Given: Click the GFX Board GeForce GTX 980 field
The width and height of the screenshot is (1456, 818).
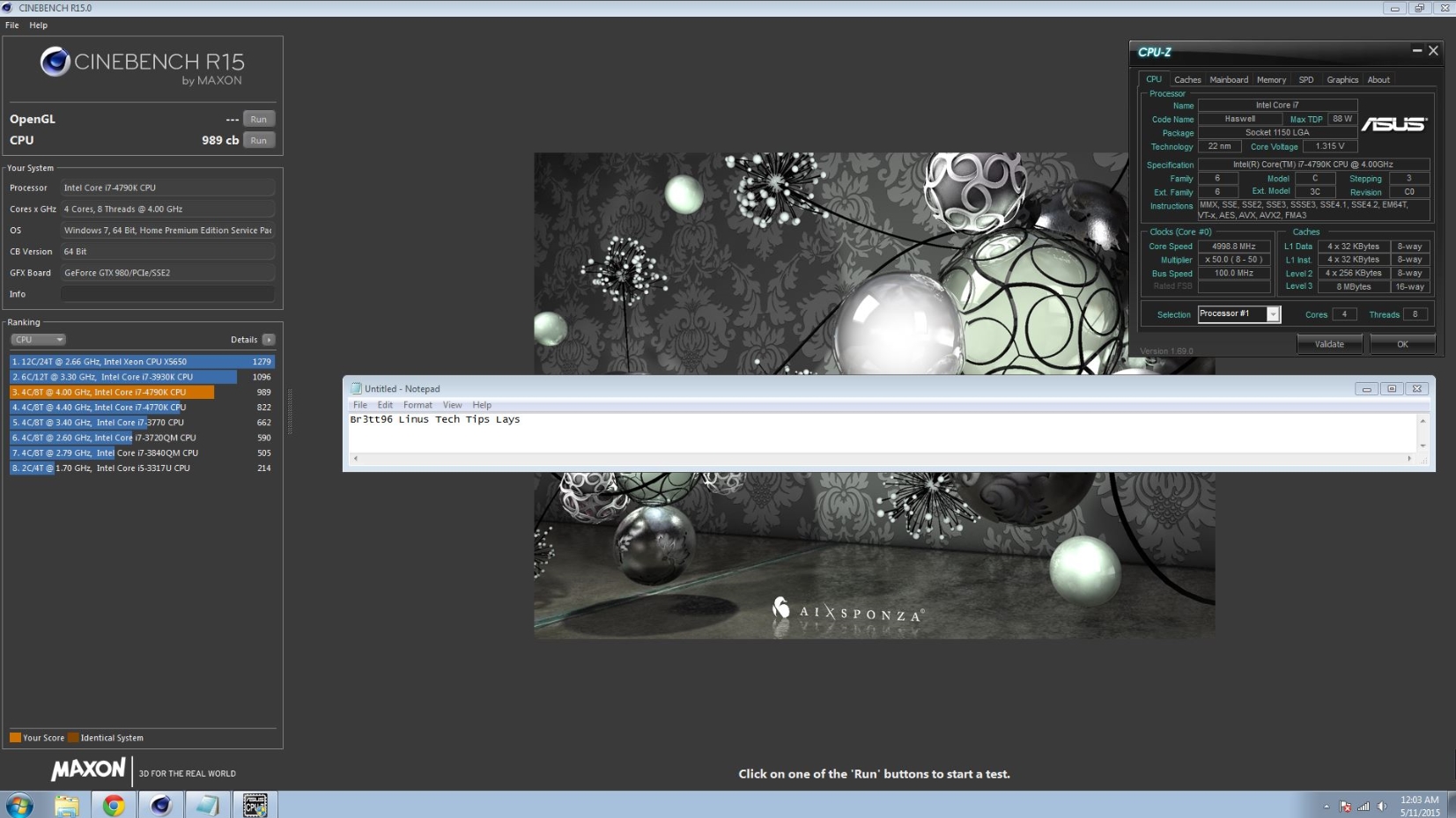Looking at the screenshot, I should [x=167, y=273].
